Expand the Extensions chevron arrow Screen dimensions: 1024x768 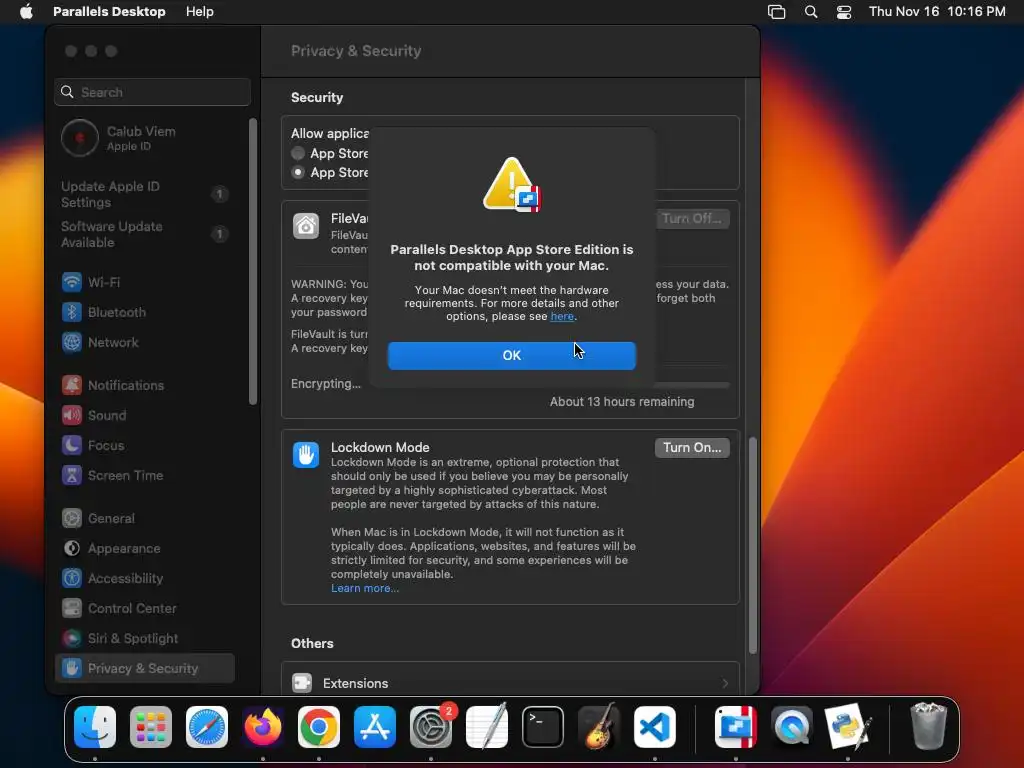[x=725, y=683]
